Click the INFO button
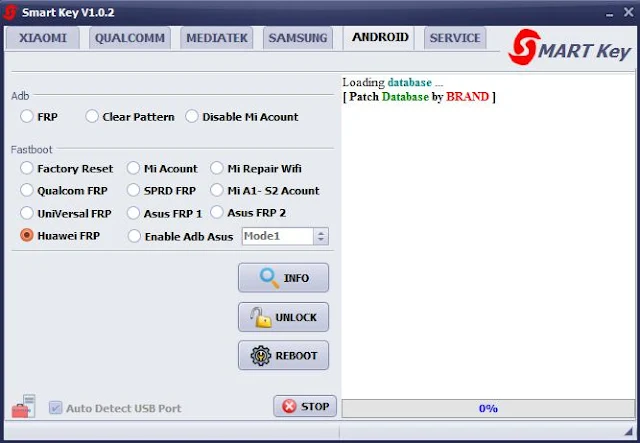The height and width of the screenshot is (443, 640). 283,278
